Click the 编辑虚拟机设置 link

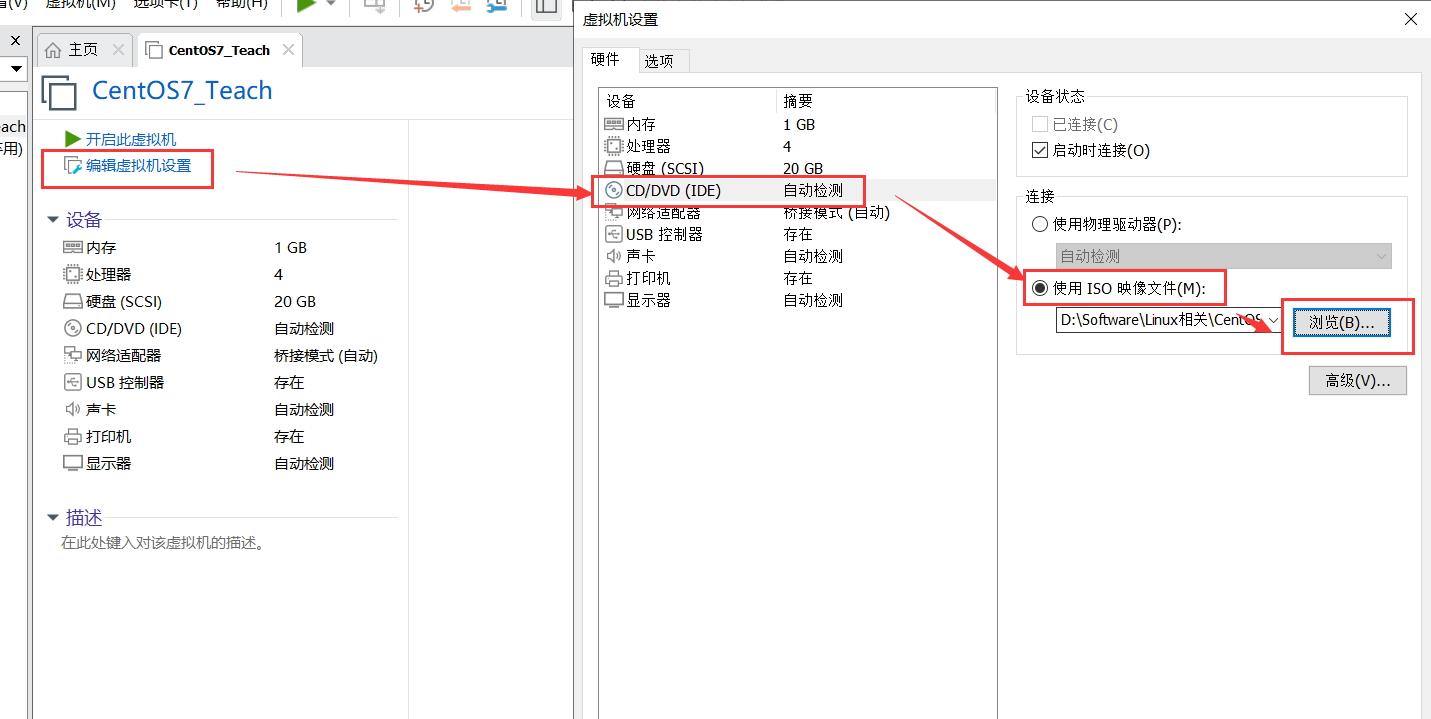(x=137, y=166)
